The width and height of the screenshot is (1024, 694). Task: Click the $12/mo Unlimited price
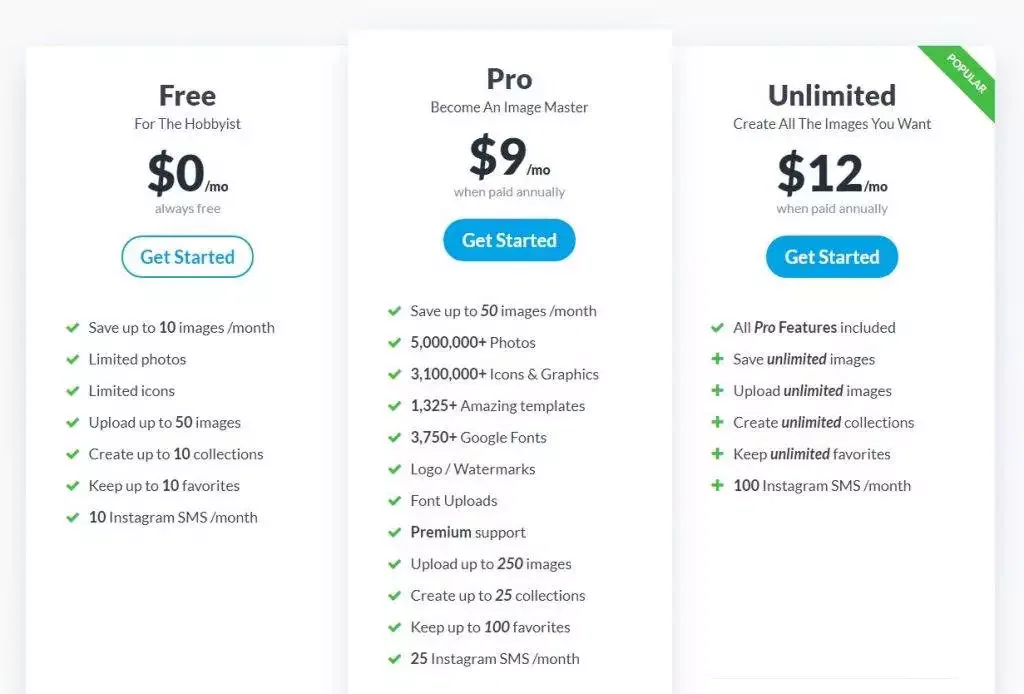point(831,174)
